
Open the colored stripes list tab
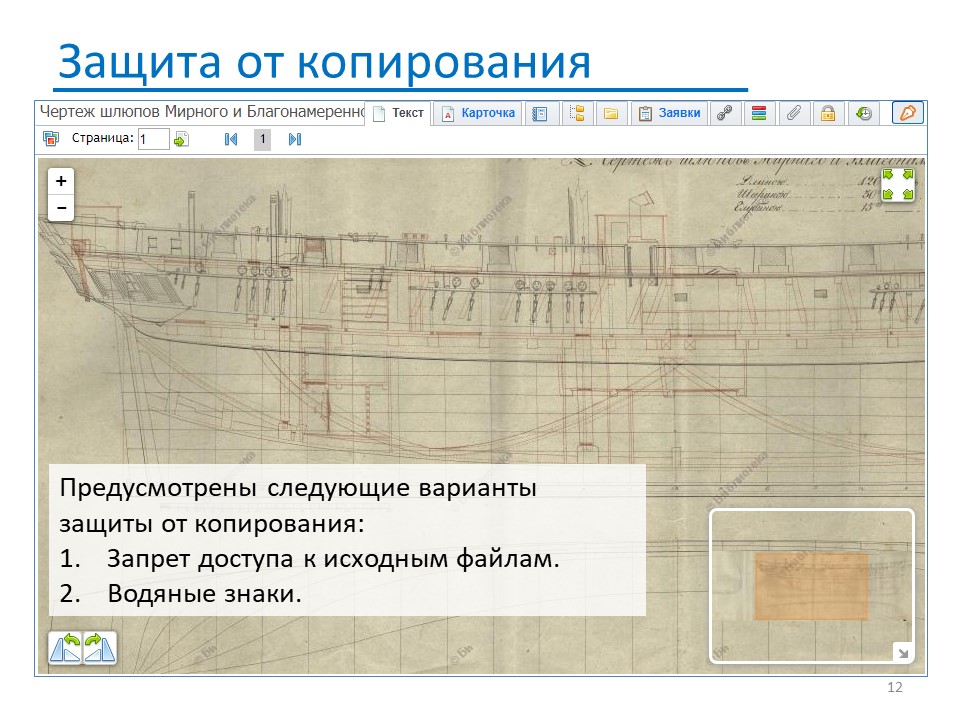pyautogui.click(x=759, y=113)
